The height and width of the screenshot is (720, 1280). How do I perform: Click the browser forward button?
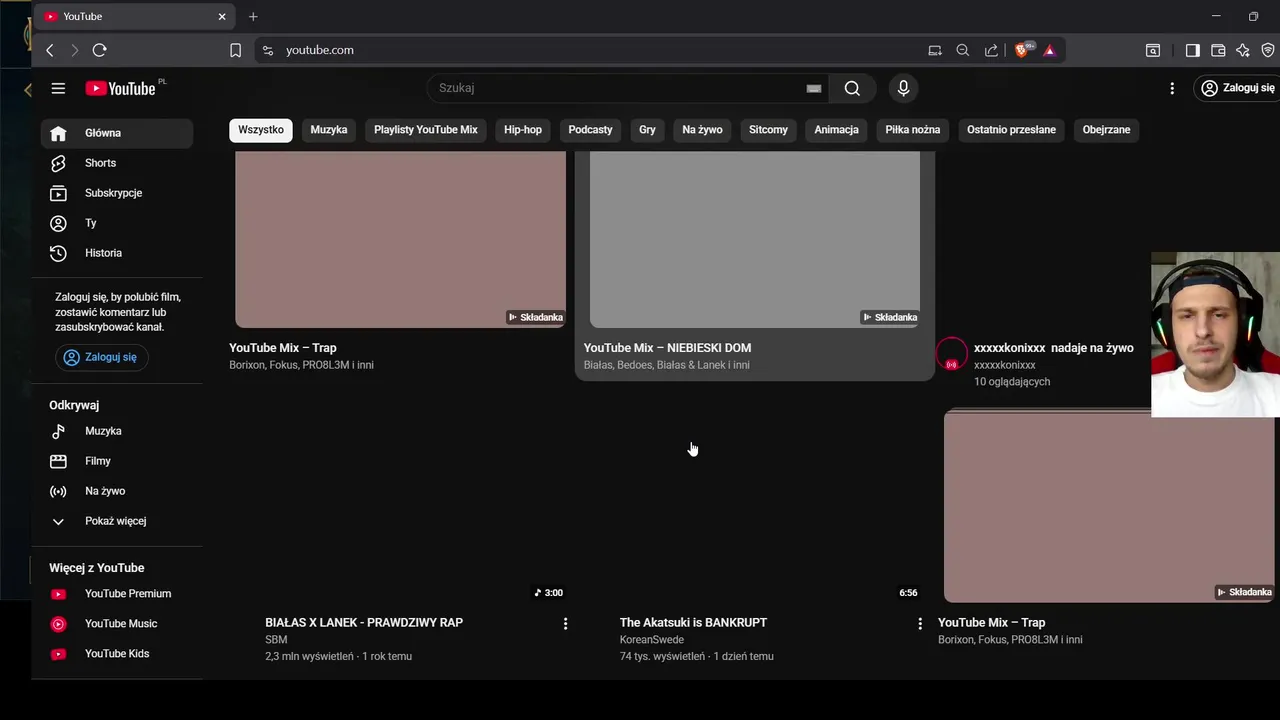click(74, 50)
